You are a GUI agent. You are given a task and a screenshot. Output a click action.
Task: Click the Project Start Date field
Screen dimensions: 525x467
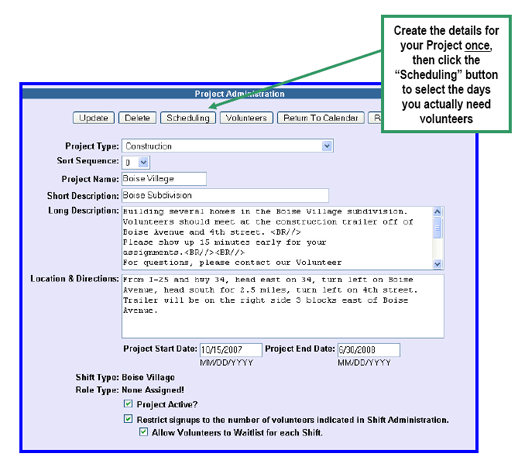click(231, 350)
